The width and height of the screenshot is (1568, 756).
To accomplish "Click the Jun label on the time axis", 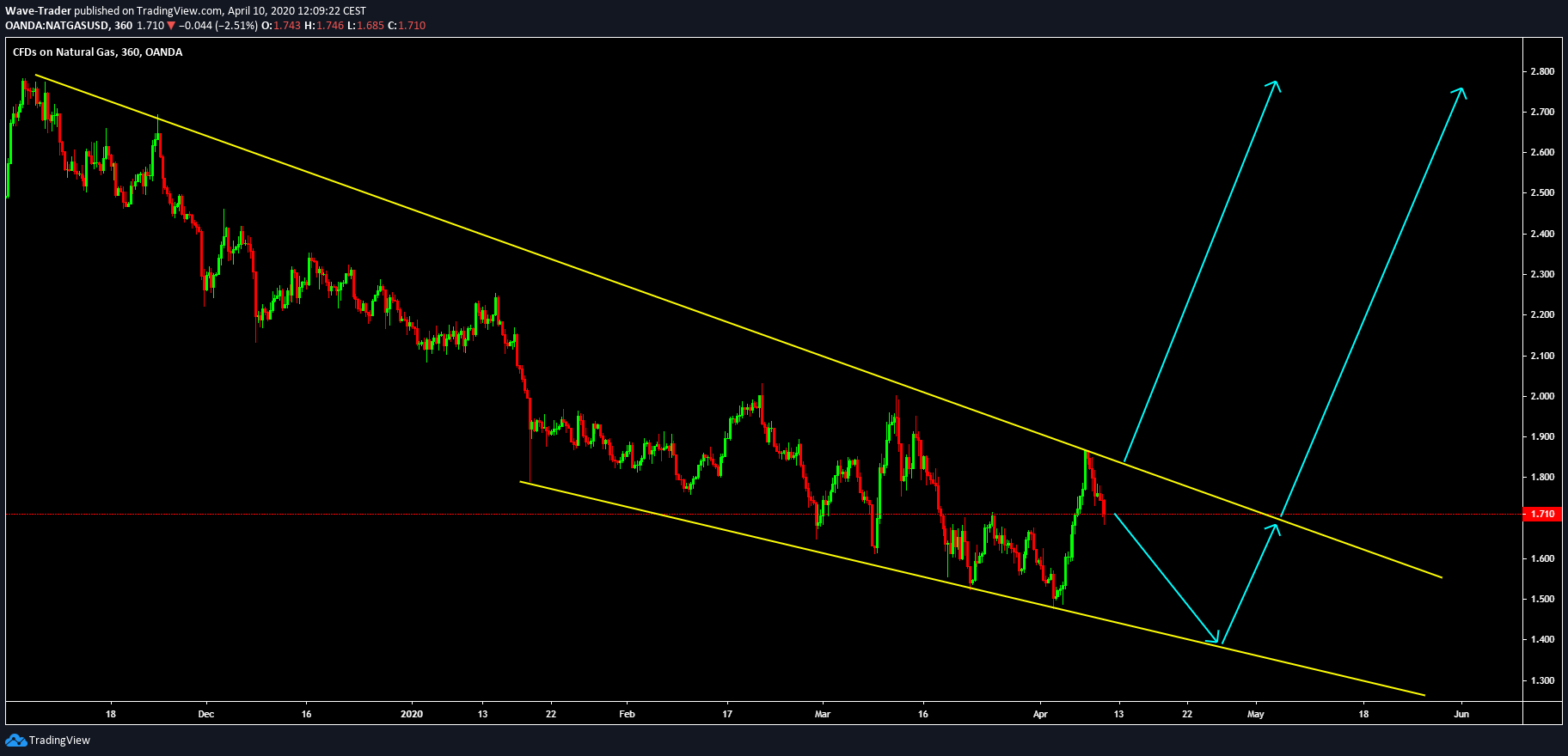I will (1461, 714).
